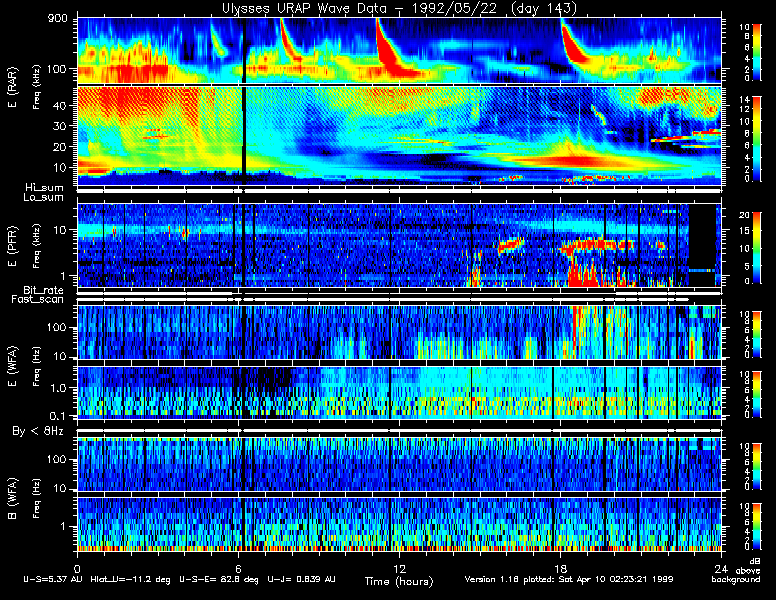Select the E (PFR) color bar scaled to 20

(x=757, y=248)
